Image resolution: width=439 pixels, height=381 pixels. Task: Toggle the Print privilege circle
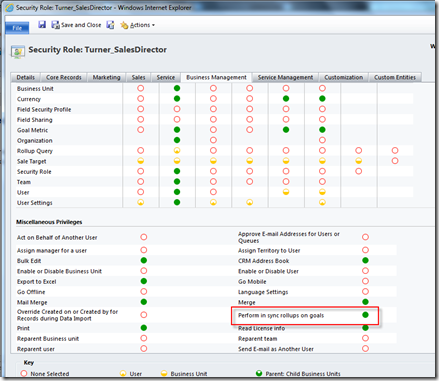(x=144, y=328)
